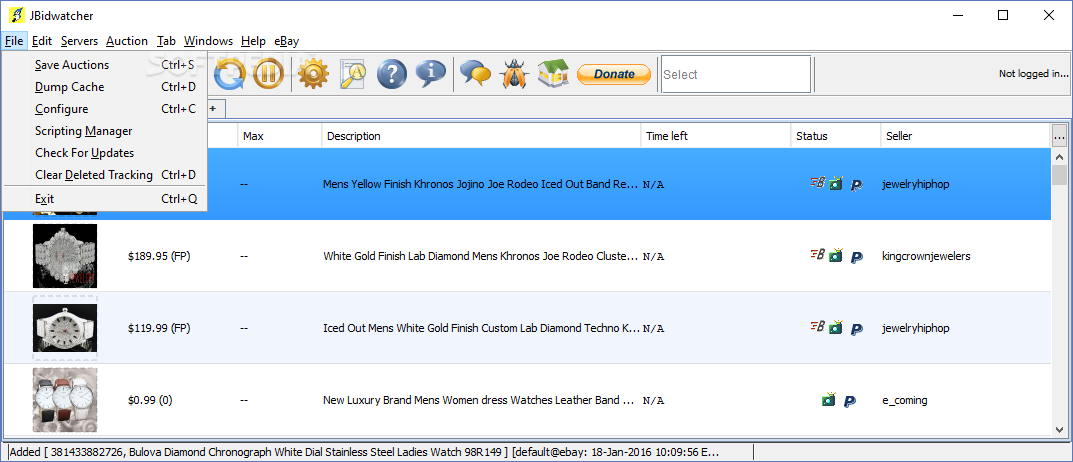Click the scrollbar up arrow

[1059, 156]
